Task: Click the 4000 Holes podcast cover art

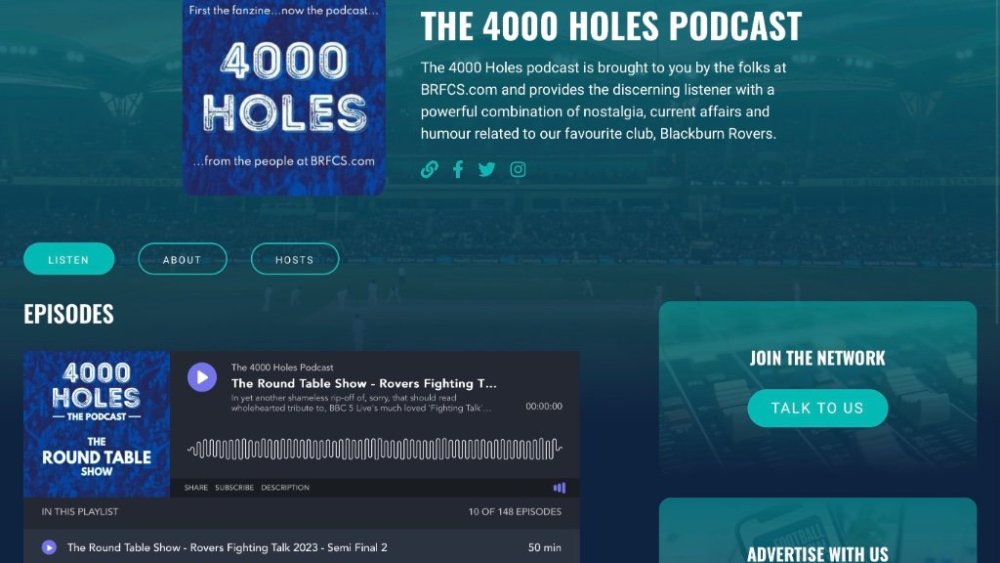Action: [x=284, y=97]
